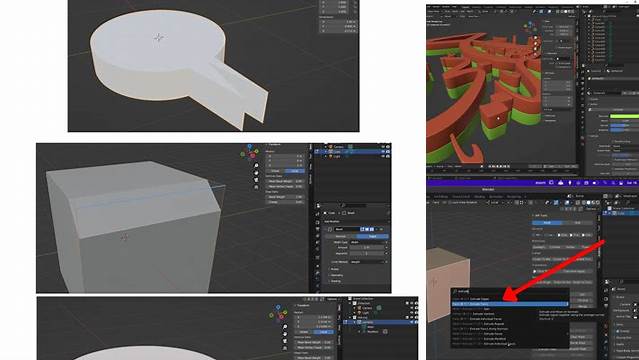
Task: Click the zoom magnifier icon in cube viewport
Action: [x=256, y=166]
